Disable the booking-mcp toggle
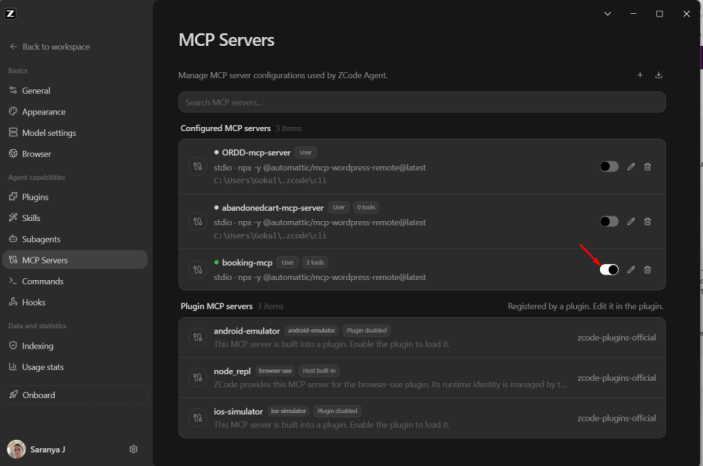Screen dimensions: 703x466 click(x=609, y=270)
